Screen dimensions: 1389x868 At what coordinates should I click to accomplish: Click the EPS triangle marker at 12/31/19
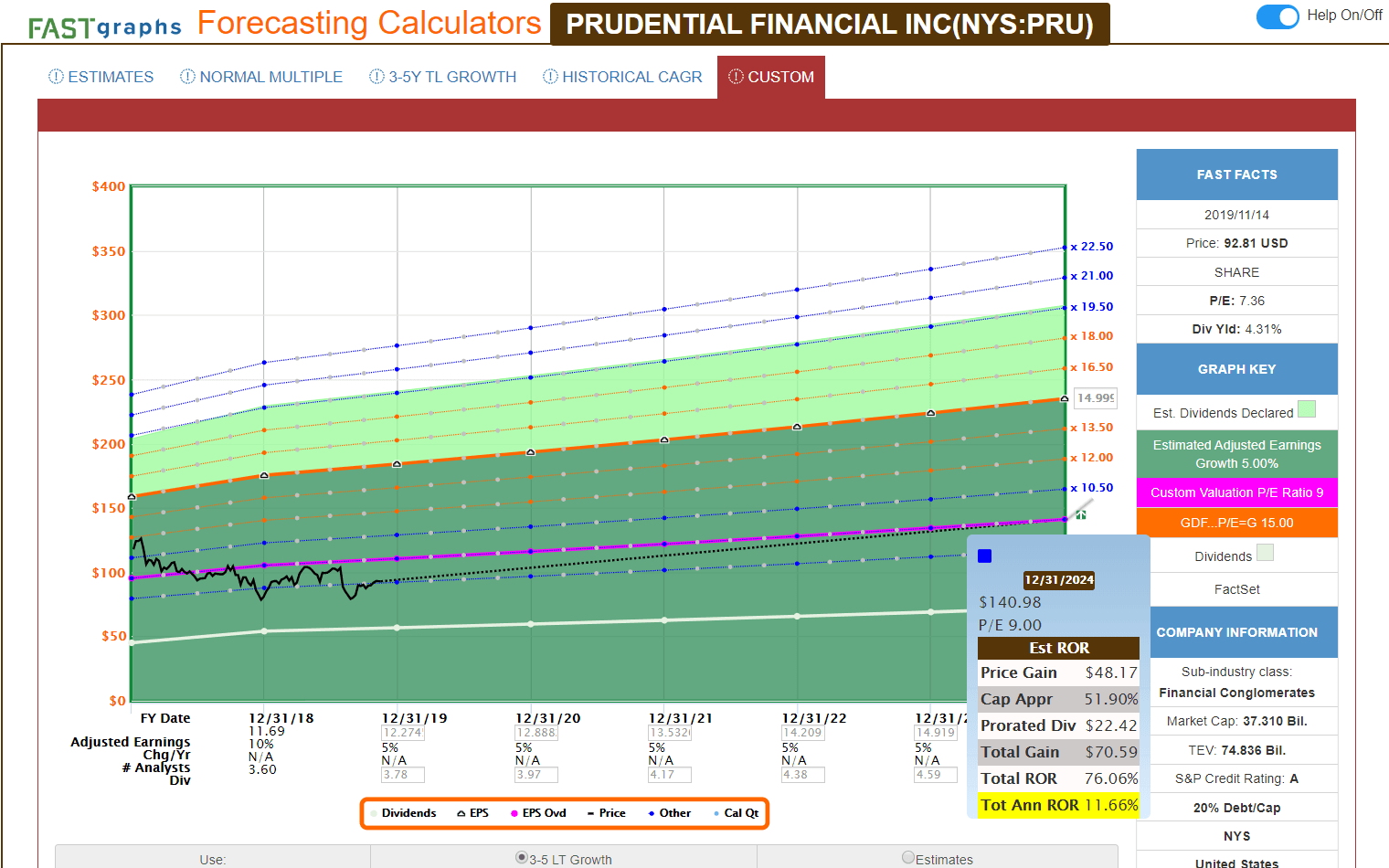point(397,464)
